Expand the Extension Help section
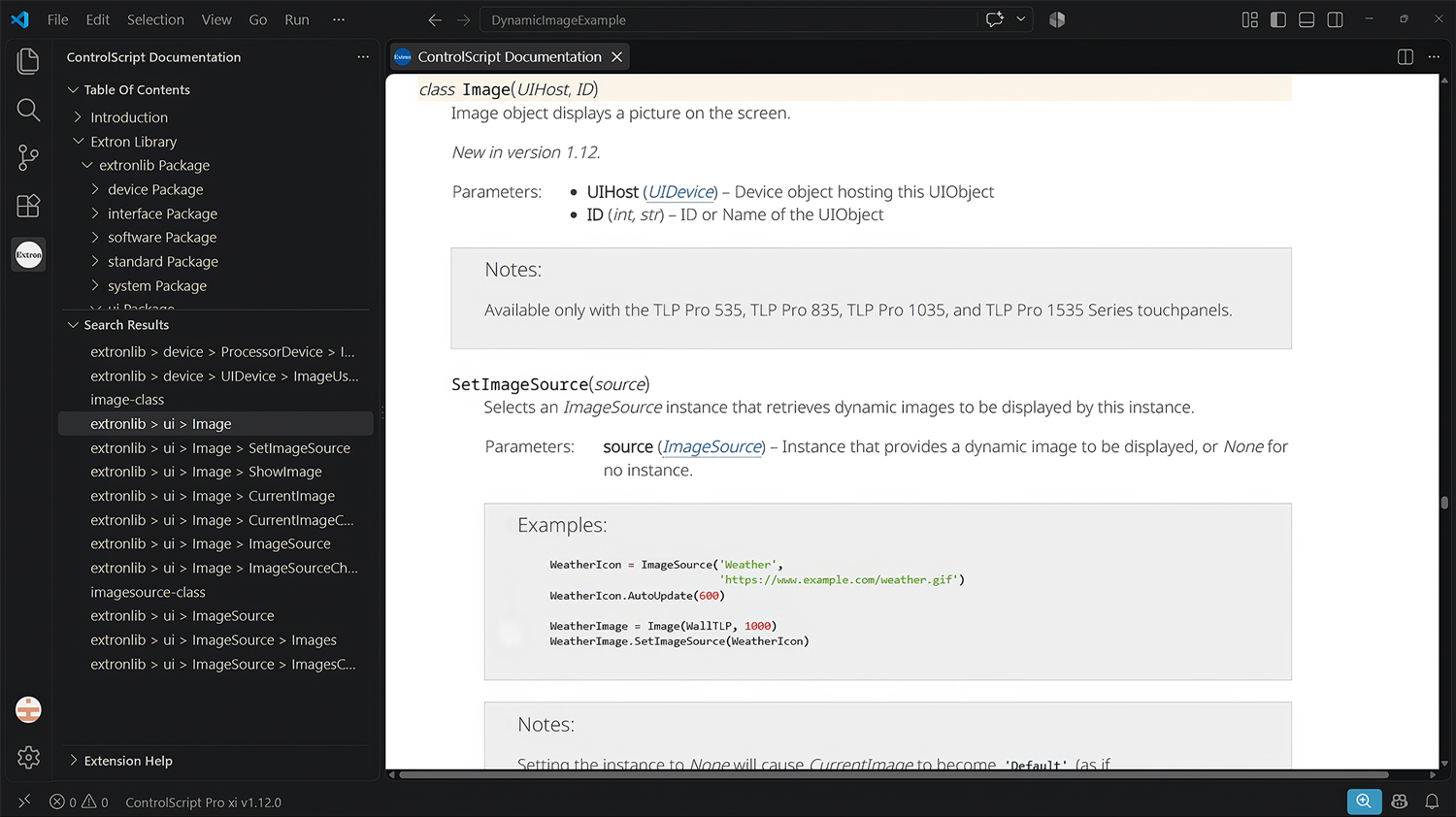 73,761
